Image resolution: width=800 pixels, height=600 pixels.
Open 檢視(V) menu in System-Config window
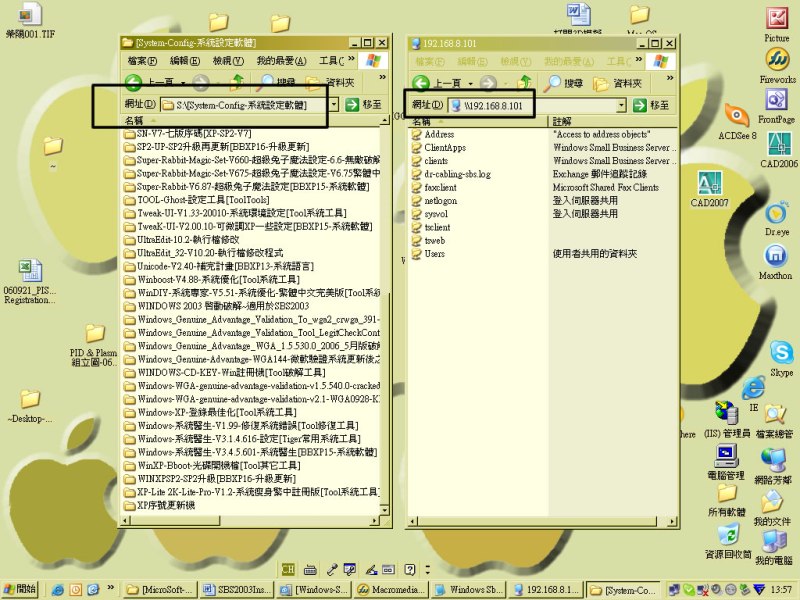[x=228, y=61]
